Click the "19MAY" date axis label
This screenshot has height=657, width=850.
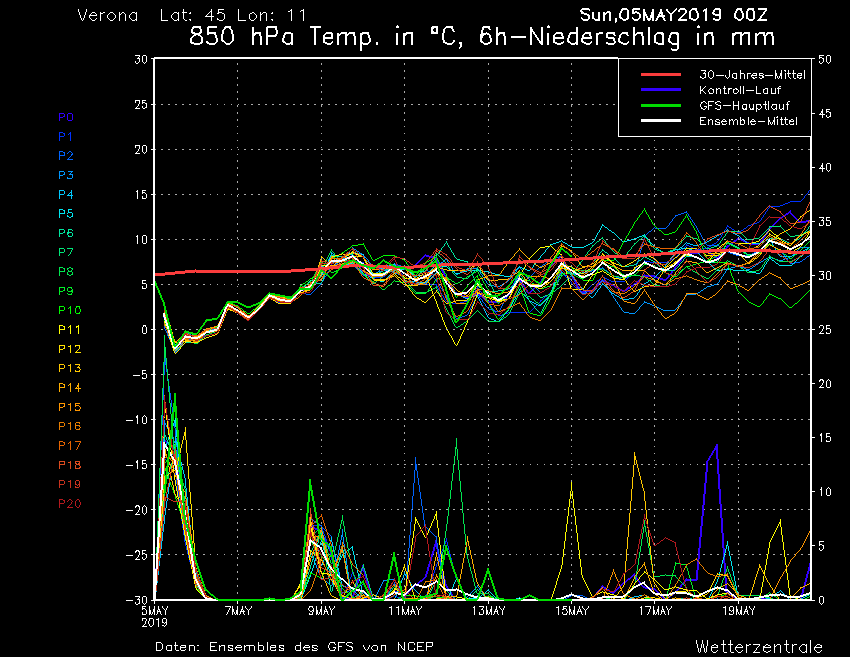coord(739,611)
